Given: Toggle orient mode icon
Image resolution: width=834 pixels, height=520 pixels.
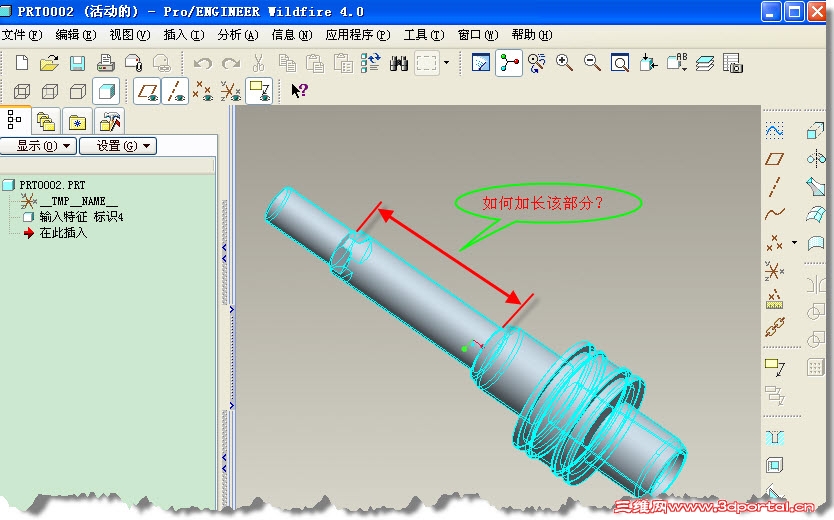Looking at the screenshot, I should [537, 63].
